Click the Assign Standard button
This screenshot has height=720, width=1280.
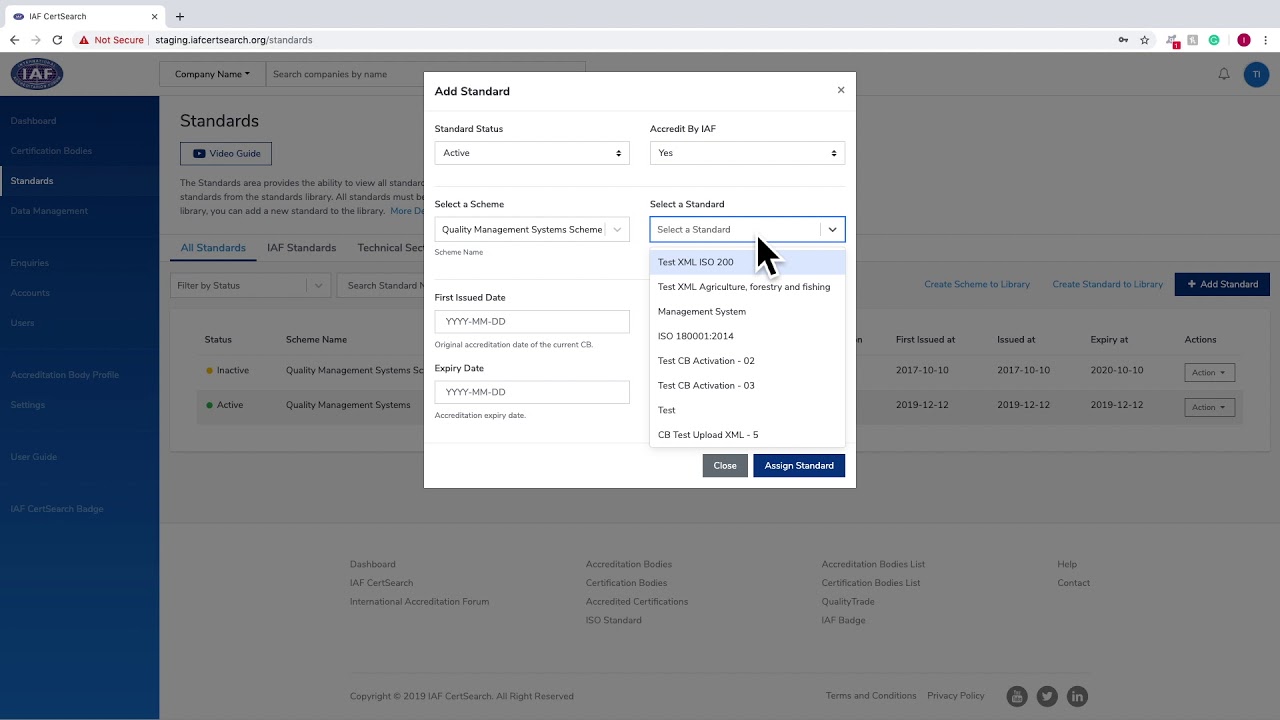tap(799, 465)
